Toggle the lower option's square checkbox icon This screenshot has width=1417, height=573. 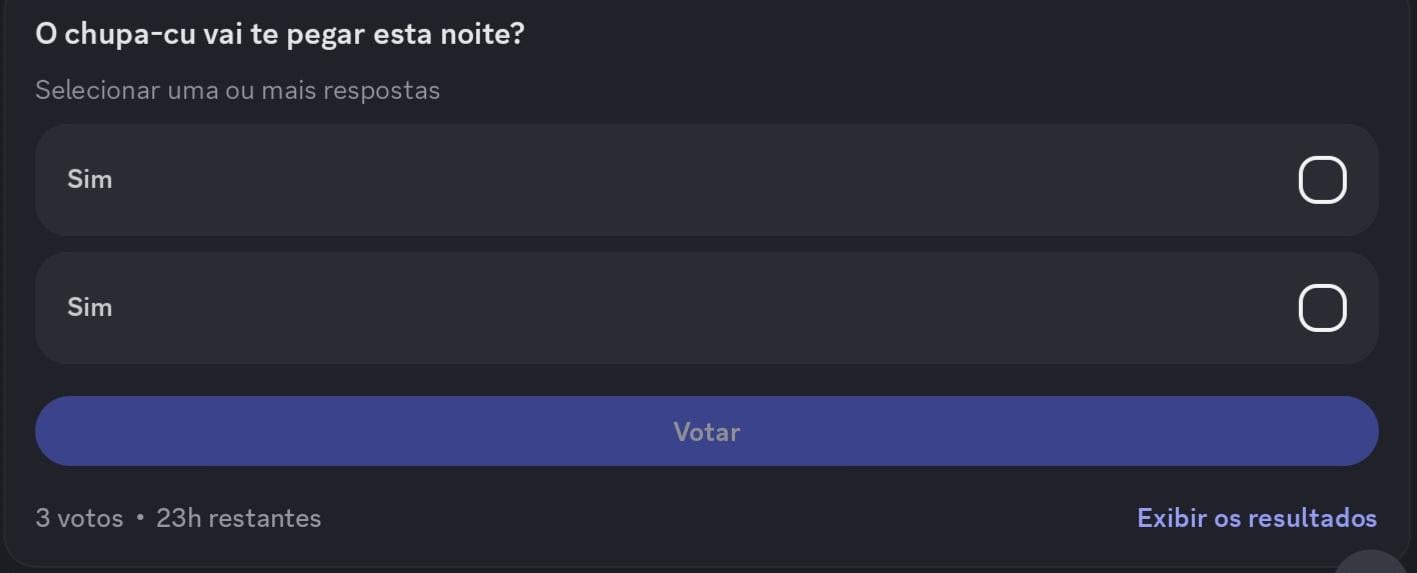pyautogui.click(x=1322, y=307)
